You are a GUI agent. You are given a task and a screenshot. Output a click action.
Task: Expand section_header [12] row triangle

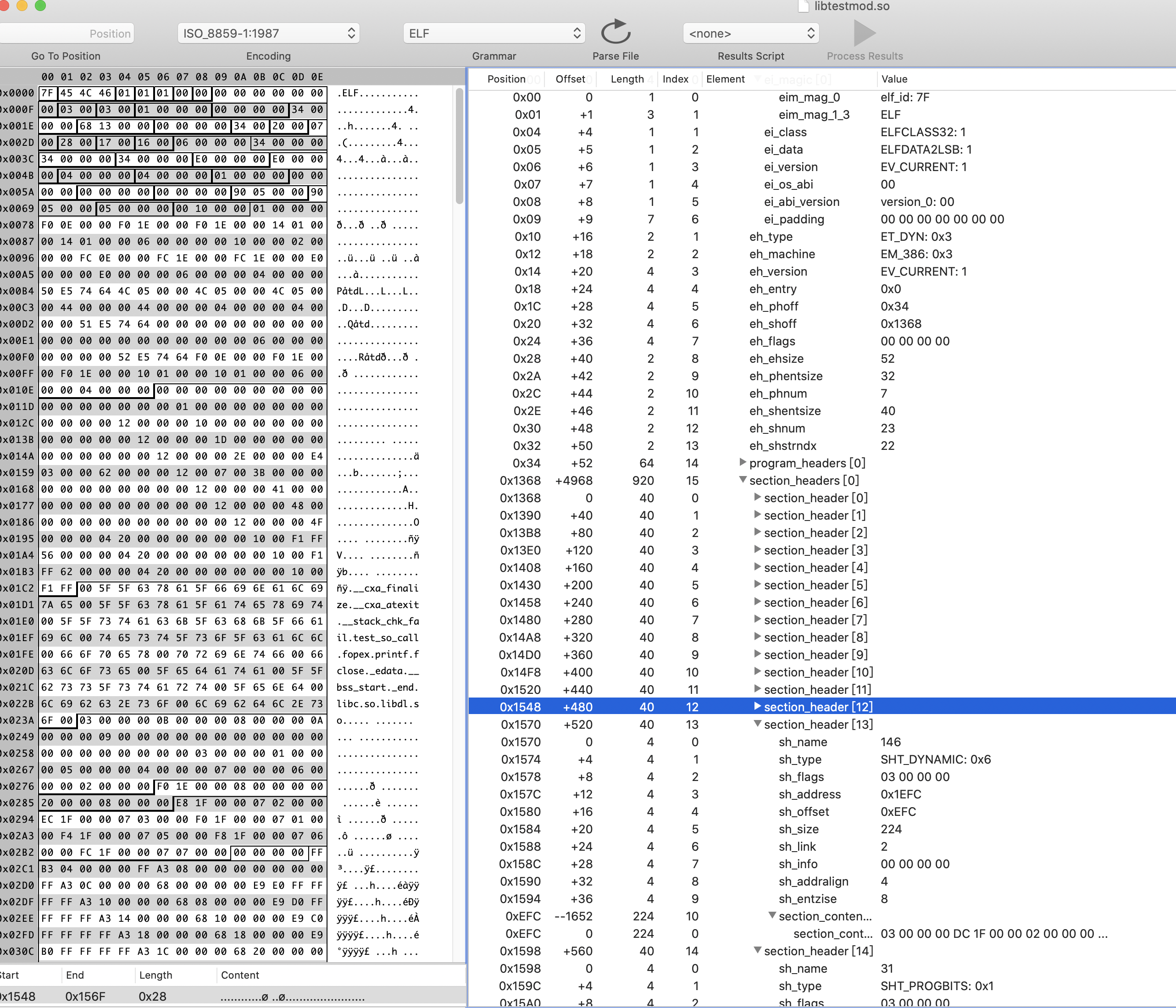[x=757, y=706]
